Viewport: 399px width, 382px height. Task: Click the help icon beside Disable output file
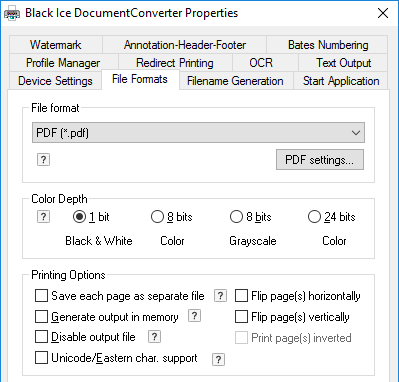(x=154, y=337)
